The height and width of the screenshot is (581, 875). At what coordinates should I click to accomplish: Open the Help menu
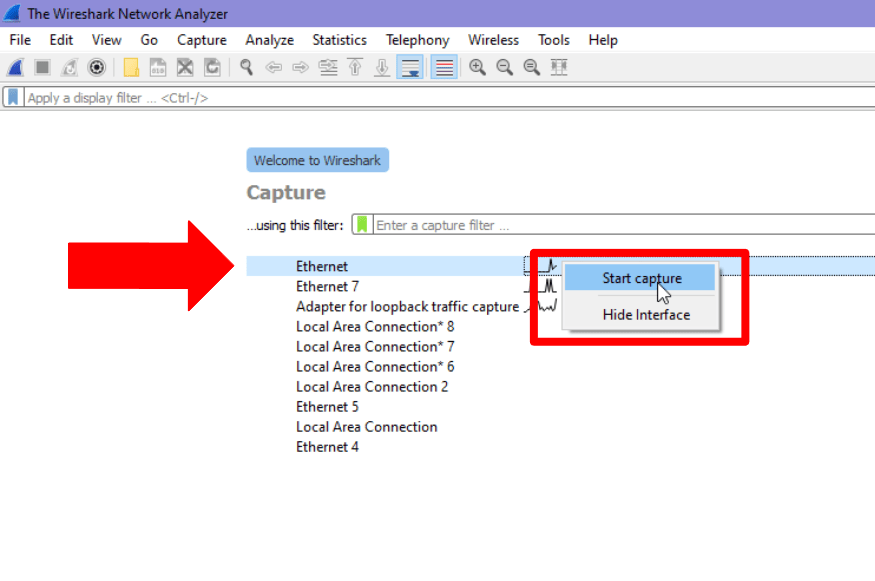(603, 40)
